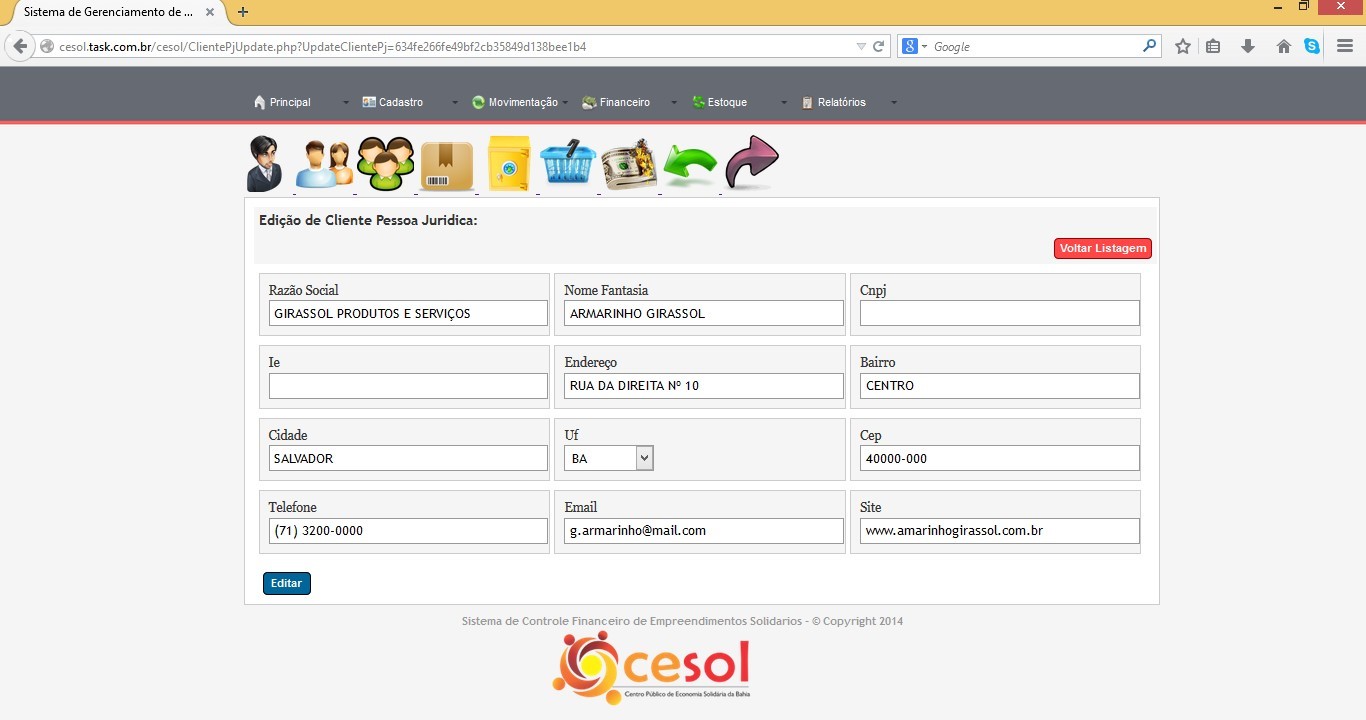Click the Email input field
This screenshot has height=720, width=1366.
click(x=703, y=531)
